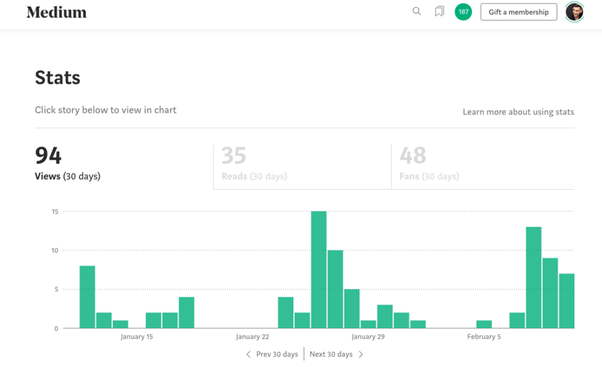
Task: Select the first 8-view bar in the chart
Action: [x=88, y=297]
